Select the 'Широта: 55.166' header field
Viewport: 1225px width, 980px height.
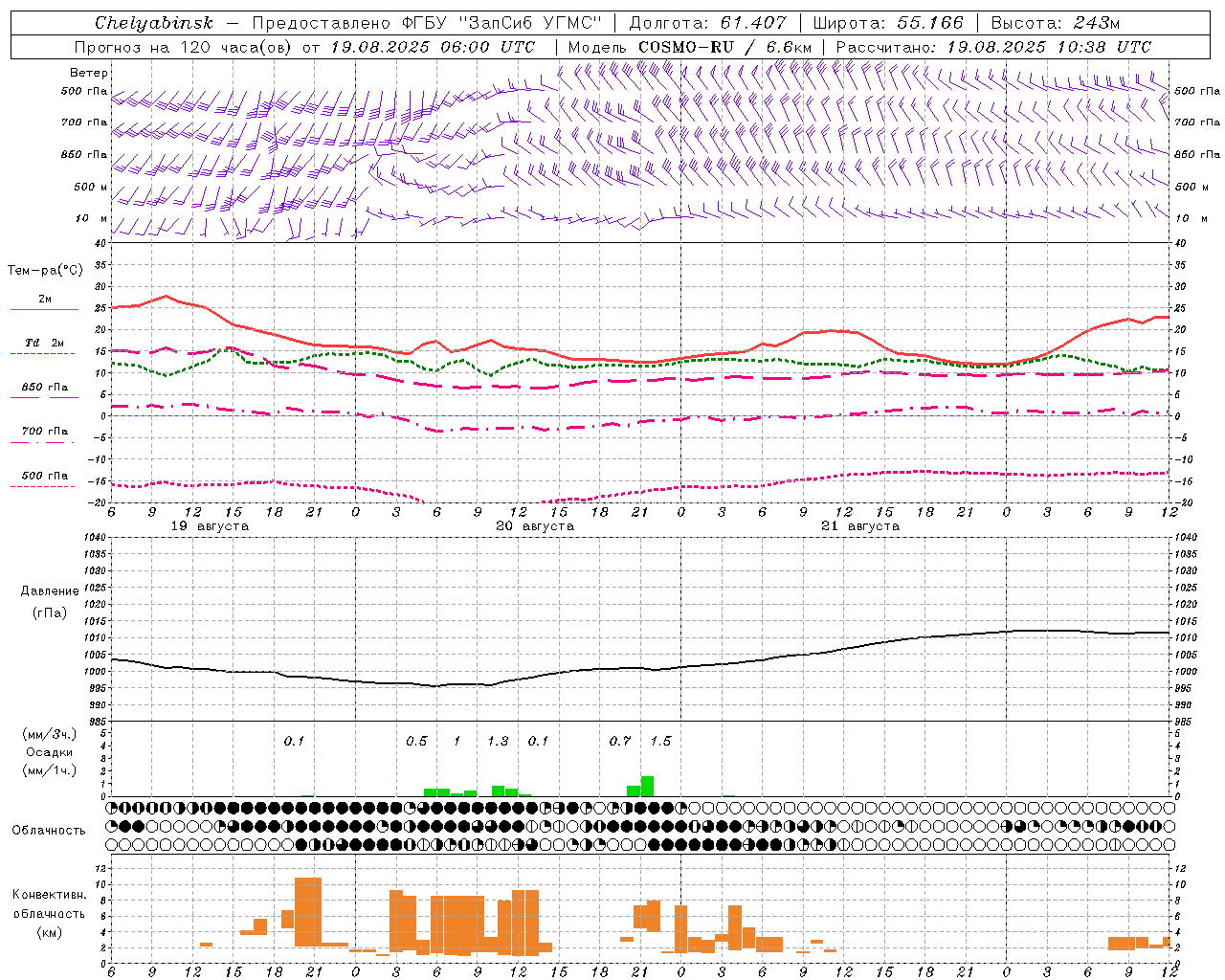click(888, 23)
